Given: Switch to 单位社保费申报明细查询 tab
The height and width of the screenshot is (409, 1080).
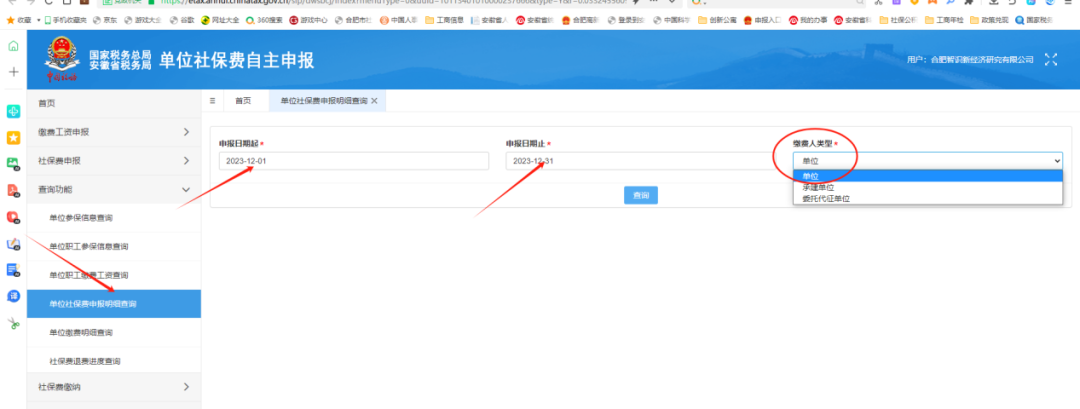Looking at the screenshot, I should pos(324,101).
